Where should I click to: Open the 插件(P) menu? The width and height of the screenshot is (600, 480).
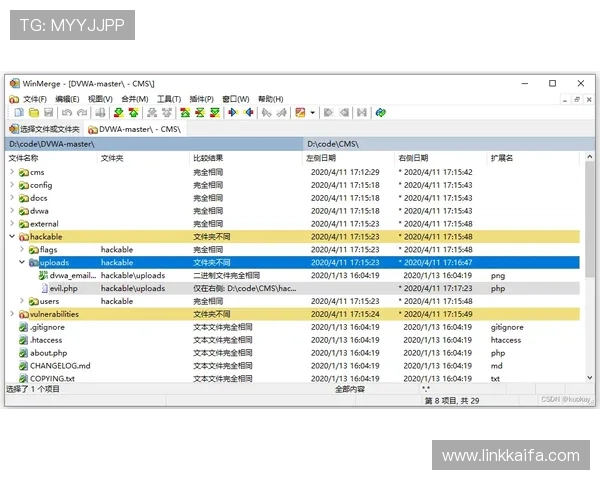point(201,99)
